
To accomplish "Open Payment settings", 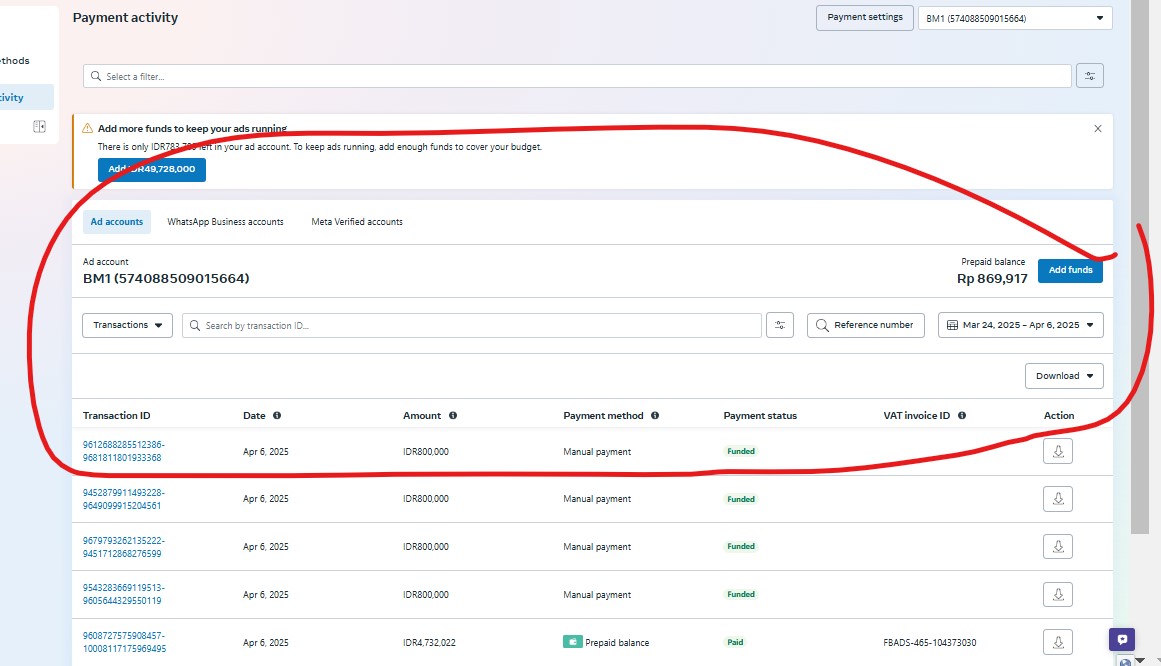I will 864,17.
